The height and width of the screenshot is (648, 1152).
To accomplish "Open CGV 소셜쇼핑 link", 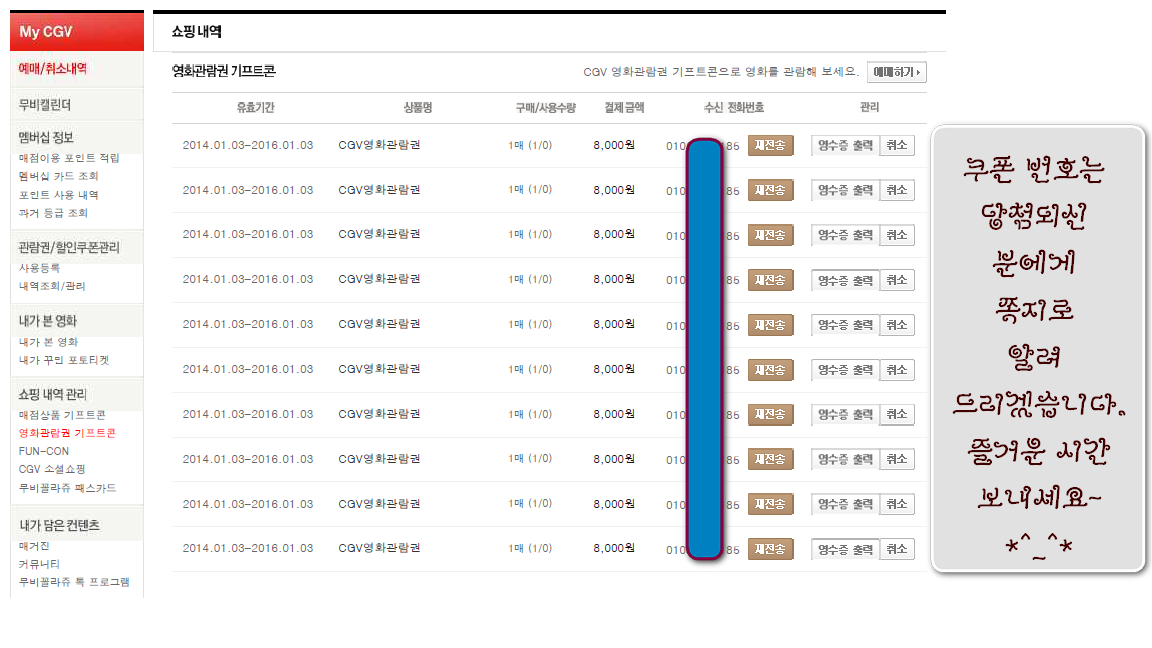I will 52,469.
